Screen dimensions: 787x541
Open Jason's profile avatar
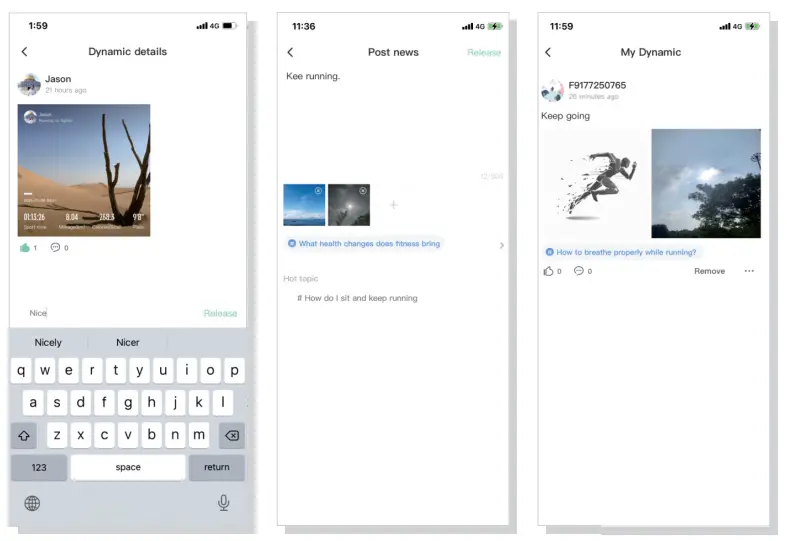tap(29, 84)
